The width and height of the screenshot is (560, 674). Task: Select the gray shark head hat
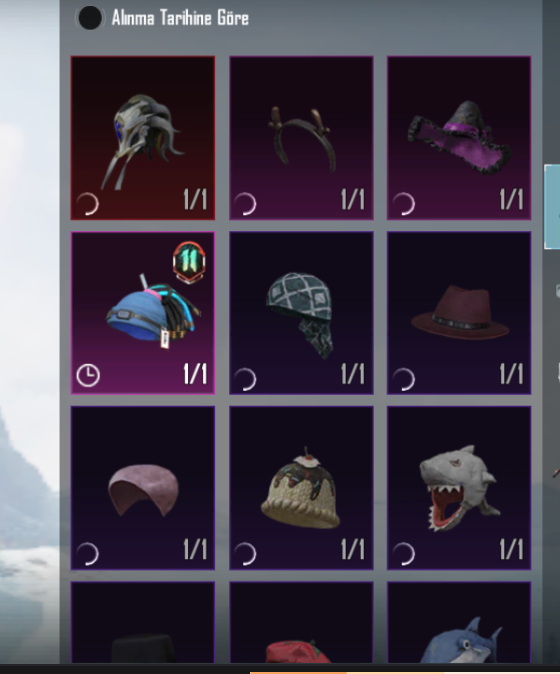pyautogui.click(x=459, y=488)
